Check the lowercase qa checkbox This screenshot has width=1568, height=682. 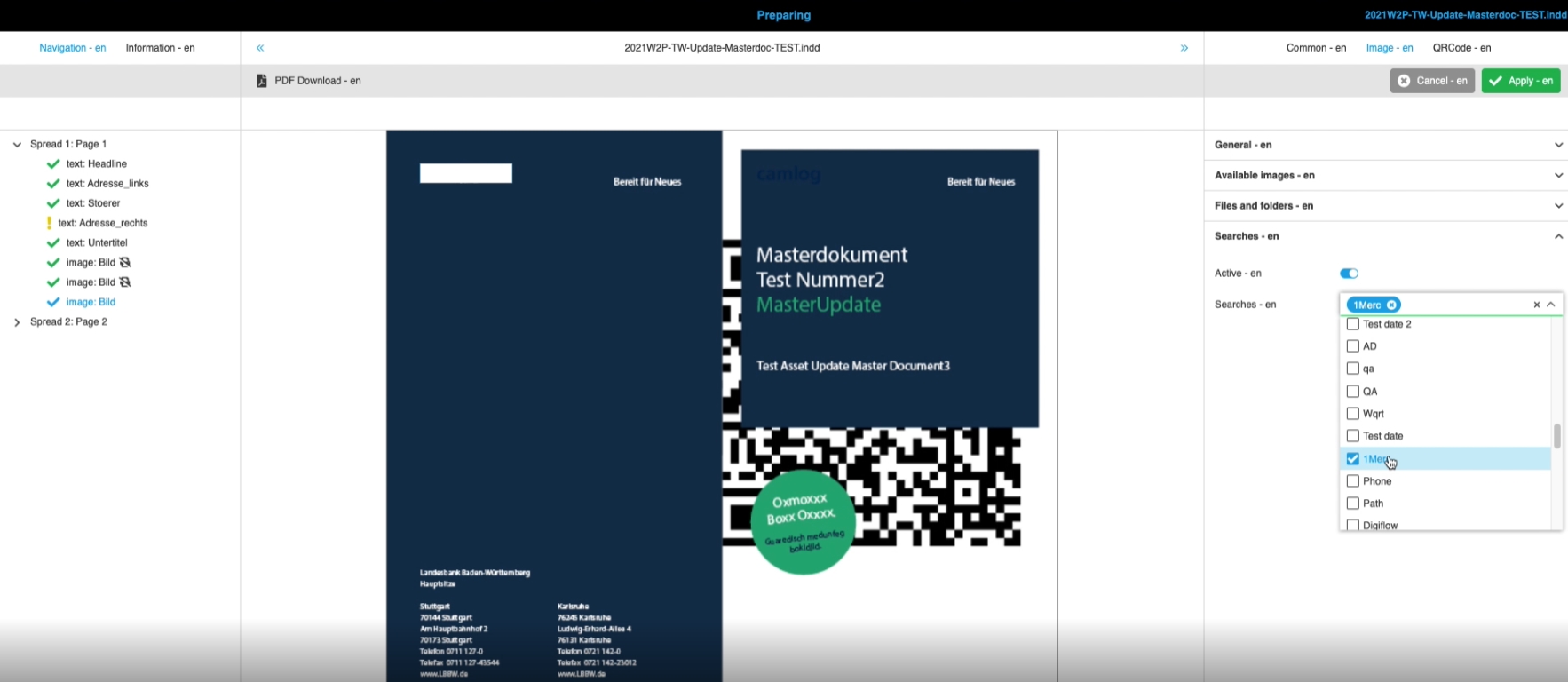1353,369
